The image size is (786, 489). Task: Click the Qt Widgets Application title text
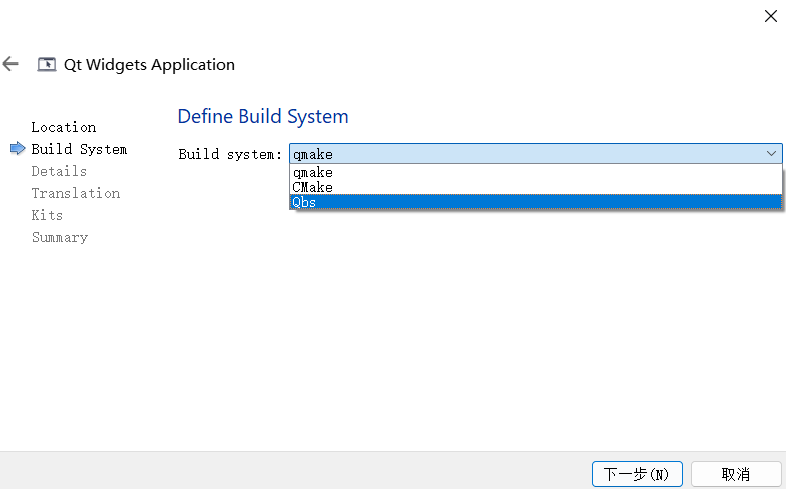tap(149, 65)
